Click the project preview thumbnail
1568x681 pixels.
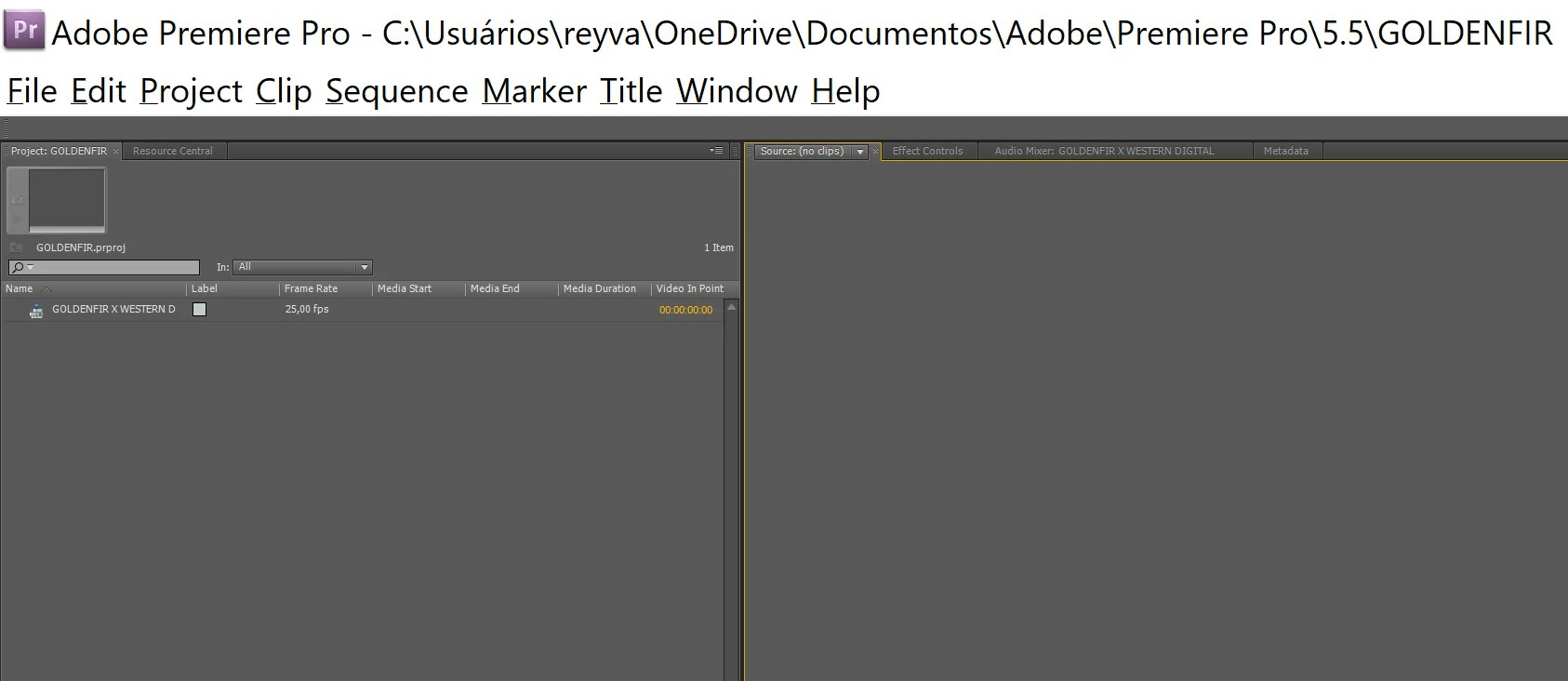click(x=67, y=198)
